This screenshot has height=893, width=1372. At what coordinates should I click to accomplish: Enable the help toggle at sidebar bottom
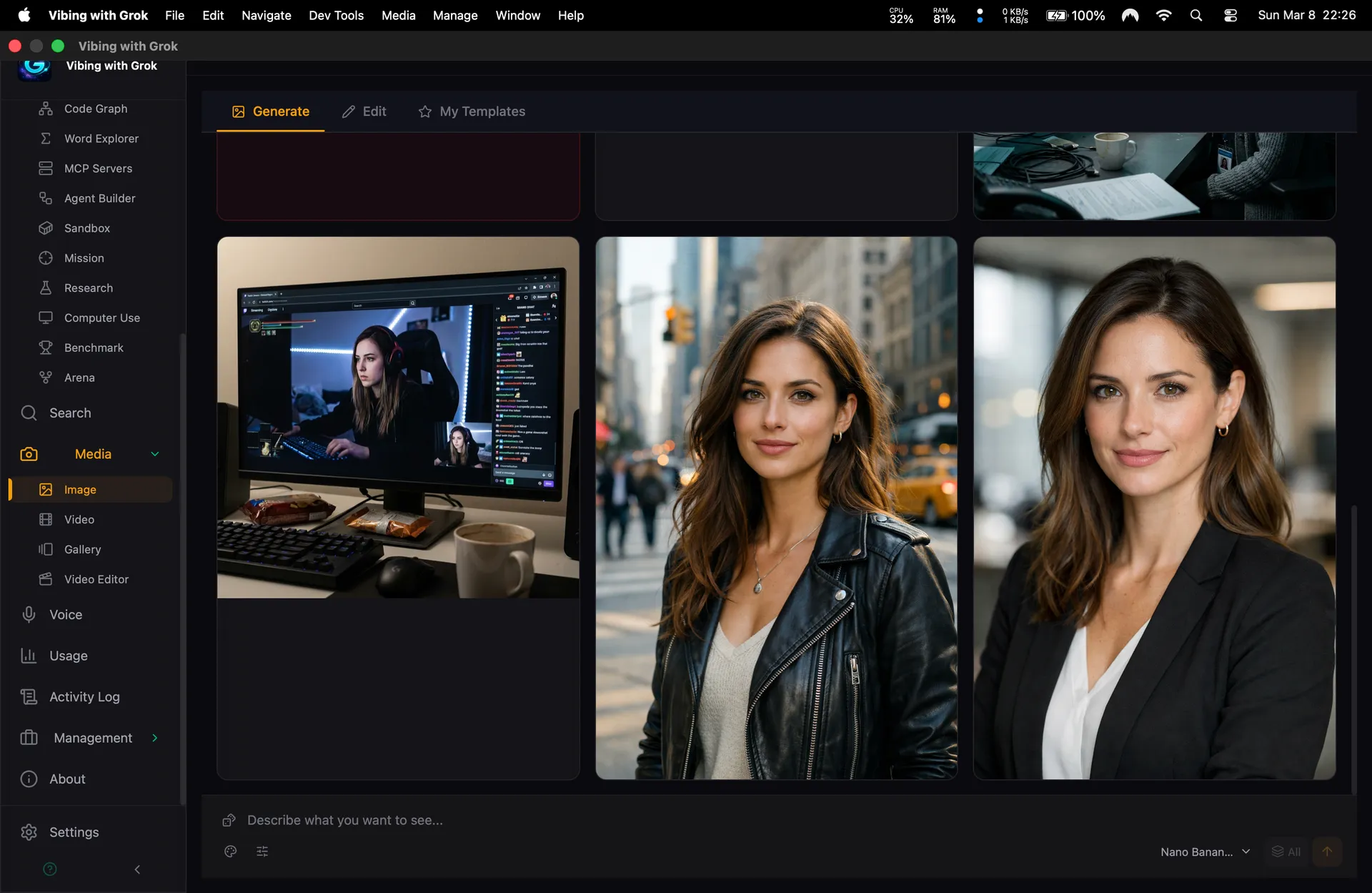49,869
